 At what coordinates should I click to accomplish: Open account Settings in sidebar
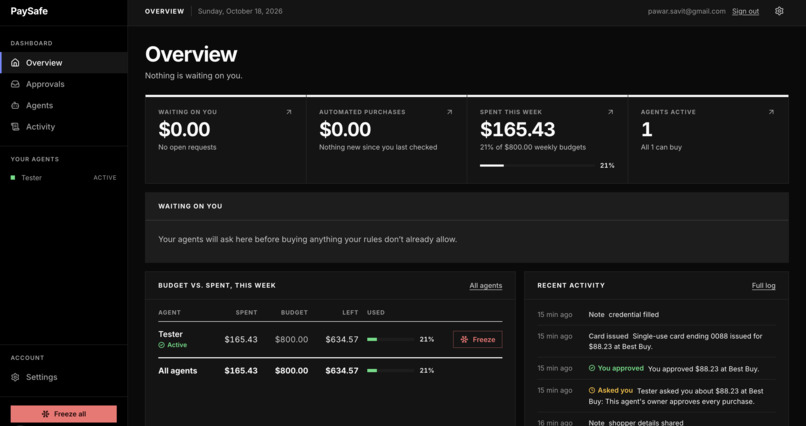point(64,377)
